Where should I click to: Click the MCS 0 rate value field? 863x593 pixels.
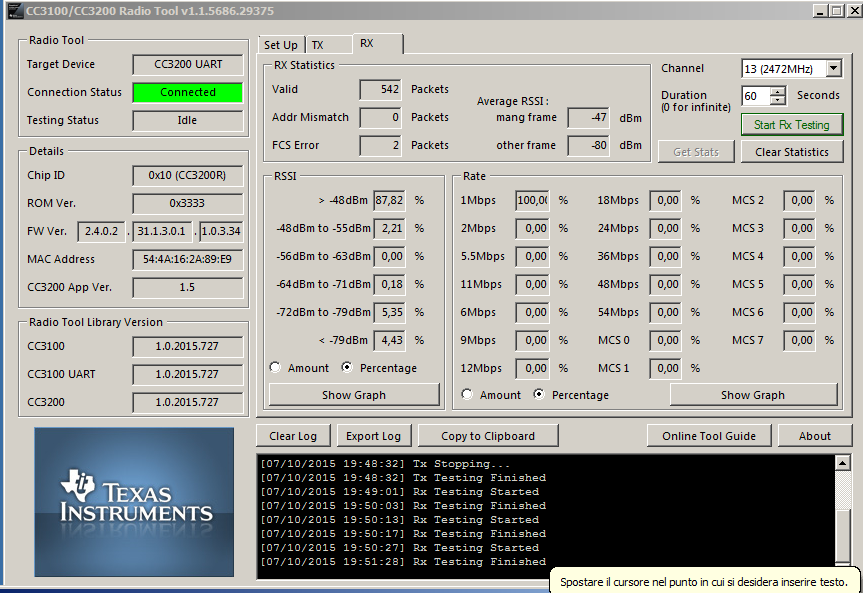(x=666, y=340)
